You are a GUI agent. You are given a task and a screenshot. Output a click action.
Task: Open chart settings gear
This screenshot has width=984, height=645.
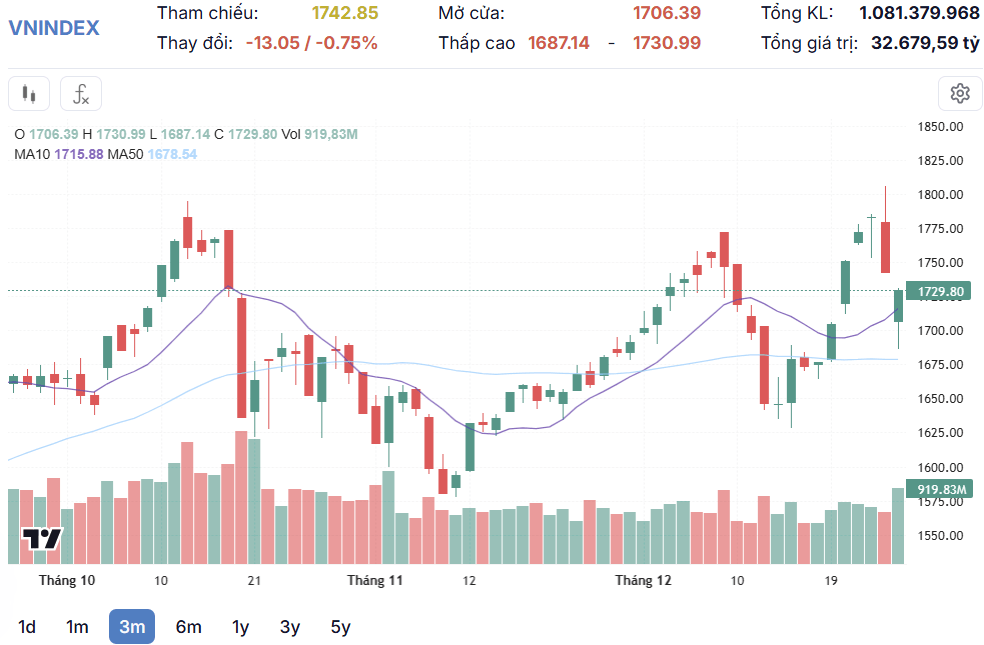click(x=960, y=93)
